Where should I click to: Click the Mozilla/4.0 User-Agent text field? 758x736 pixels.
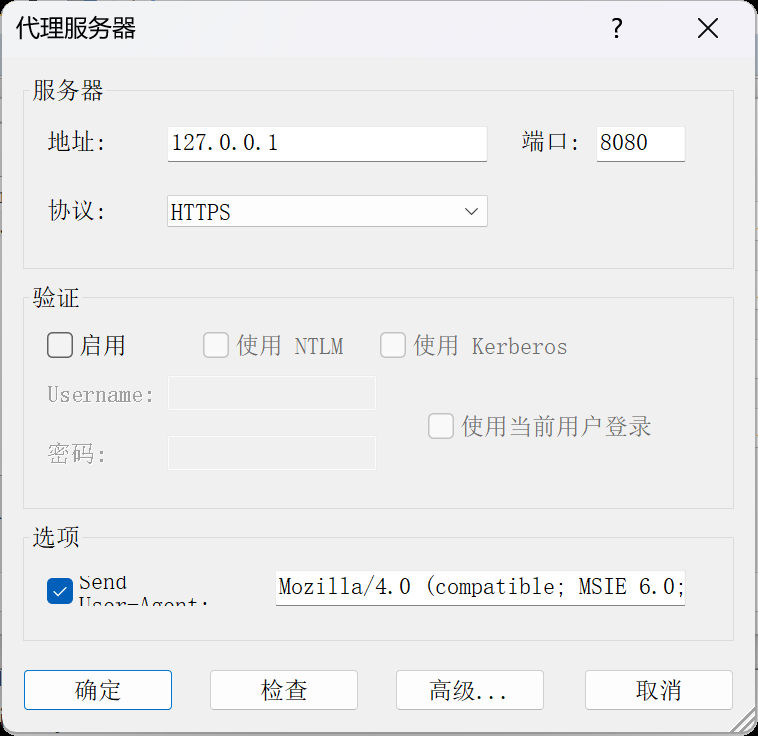click(480, 588)
